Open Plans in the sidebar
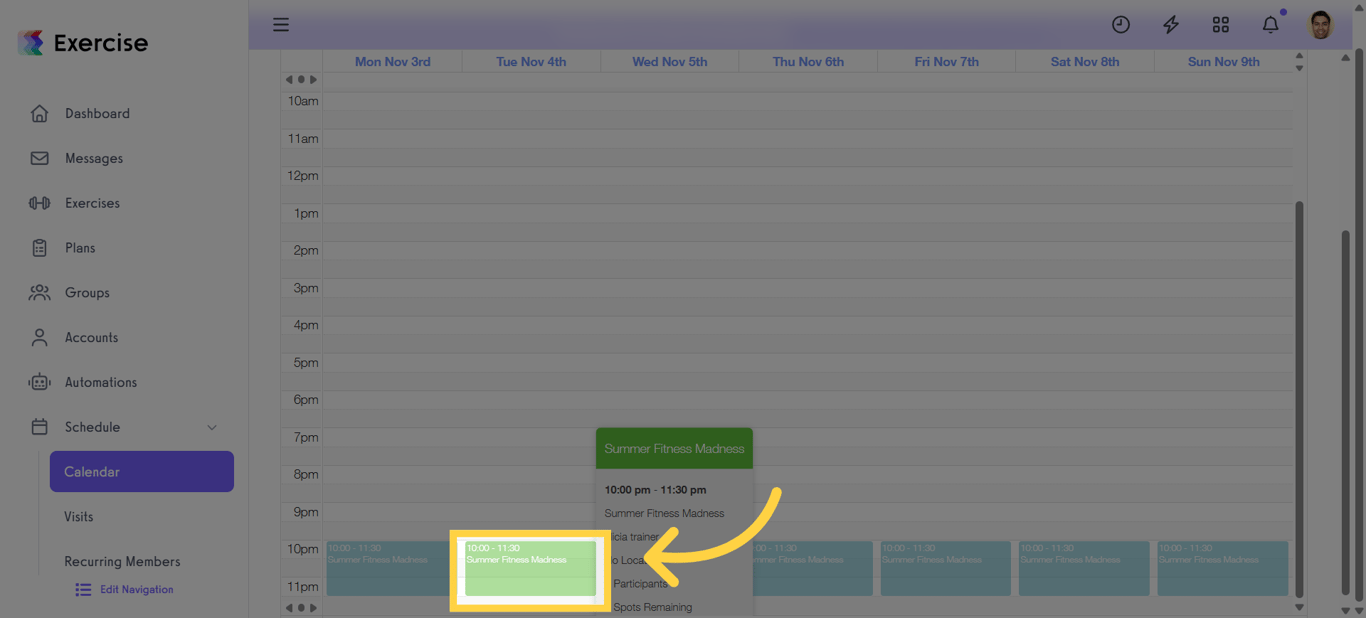The width and height of the screenshot is (1366, 618). [80, 248]
